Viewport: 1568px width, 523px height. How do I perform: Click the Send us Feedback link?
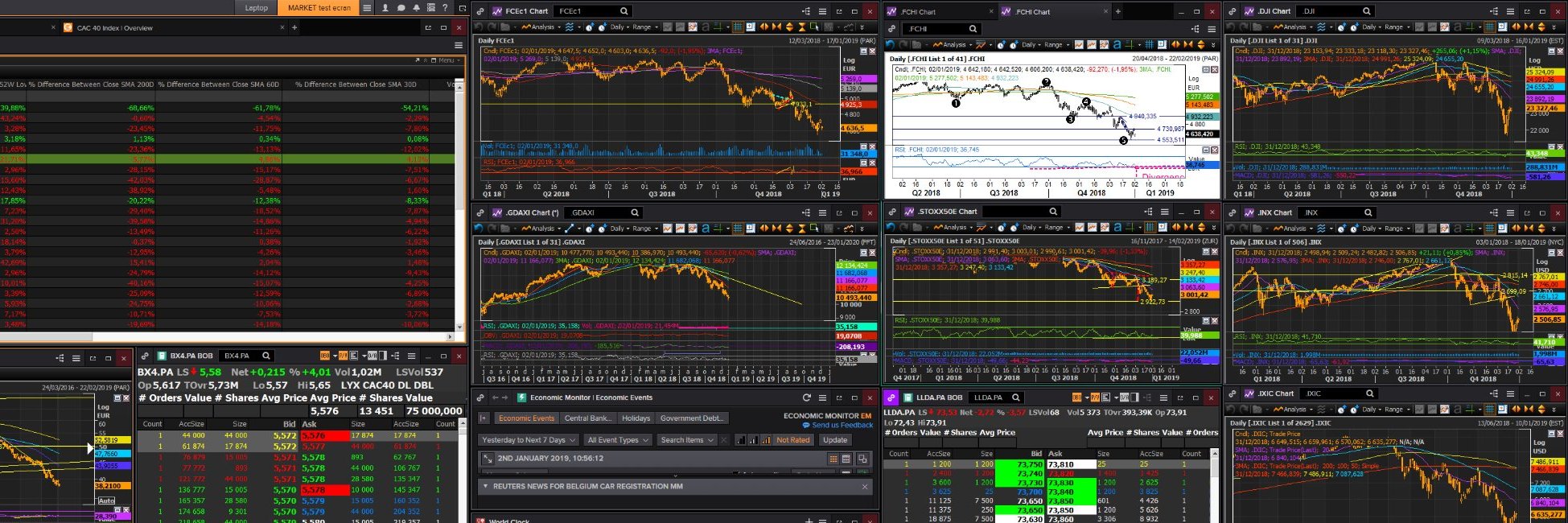pyautogui.click(x=837, y=426)
